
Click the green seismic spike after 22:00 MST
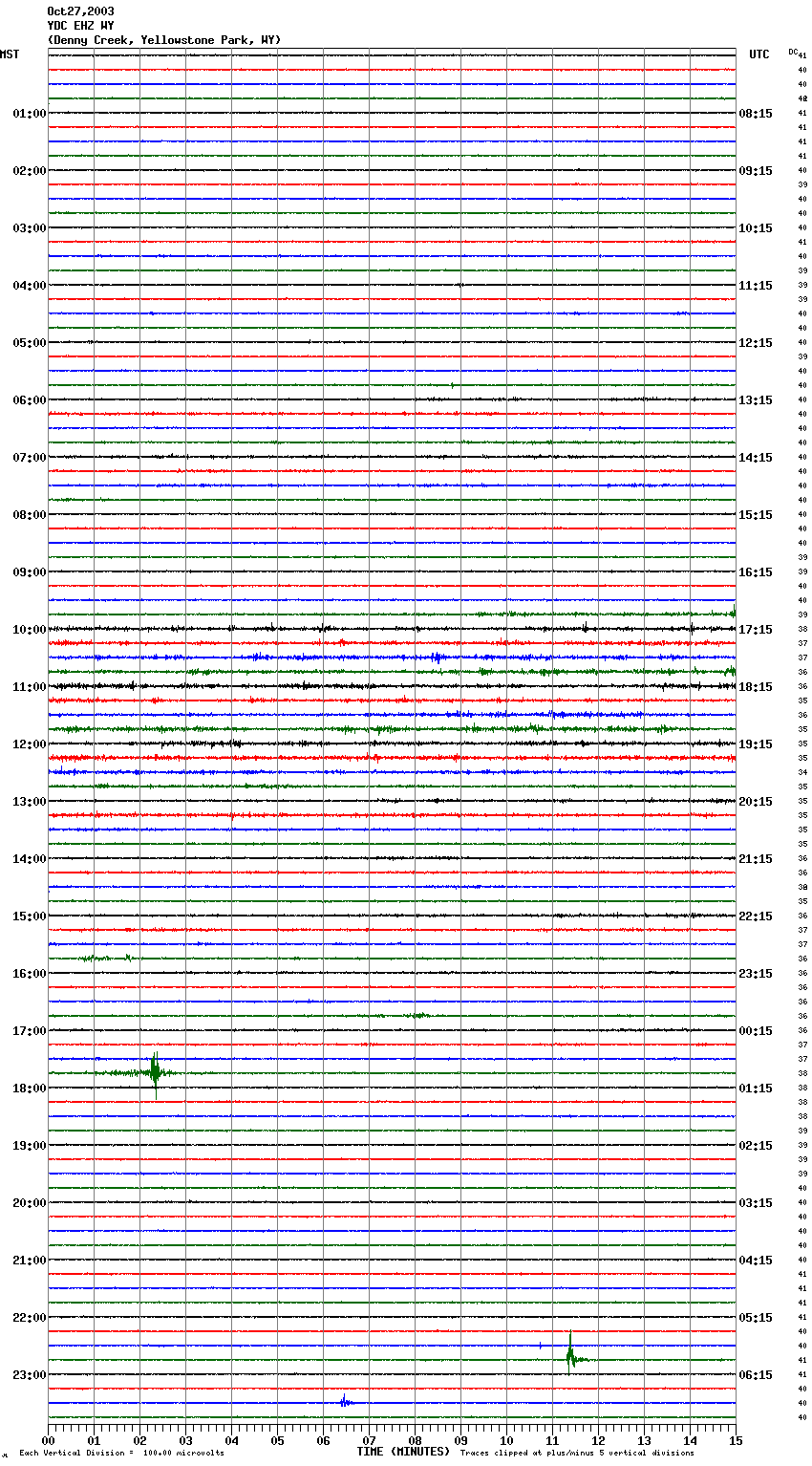[570, 1354]
